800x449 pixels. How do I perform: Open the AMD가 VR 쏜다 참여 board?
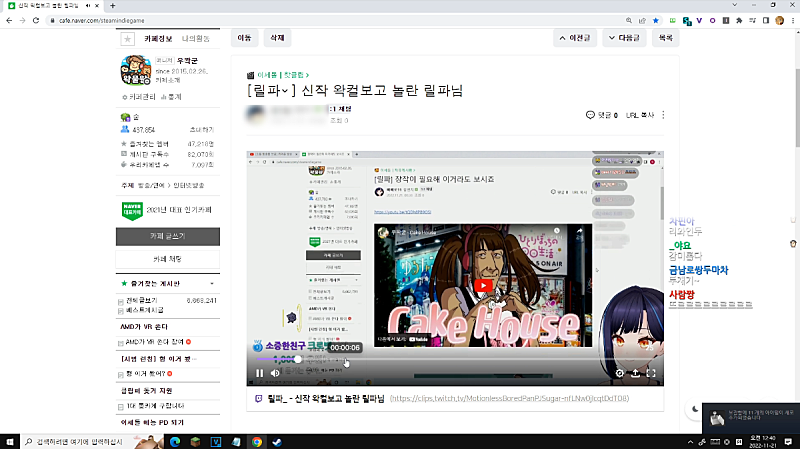point(155,342)
